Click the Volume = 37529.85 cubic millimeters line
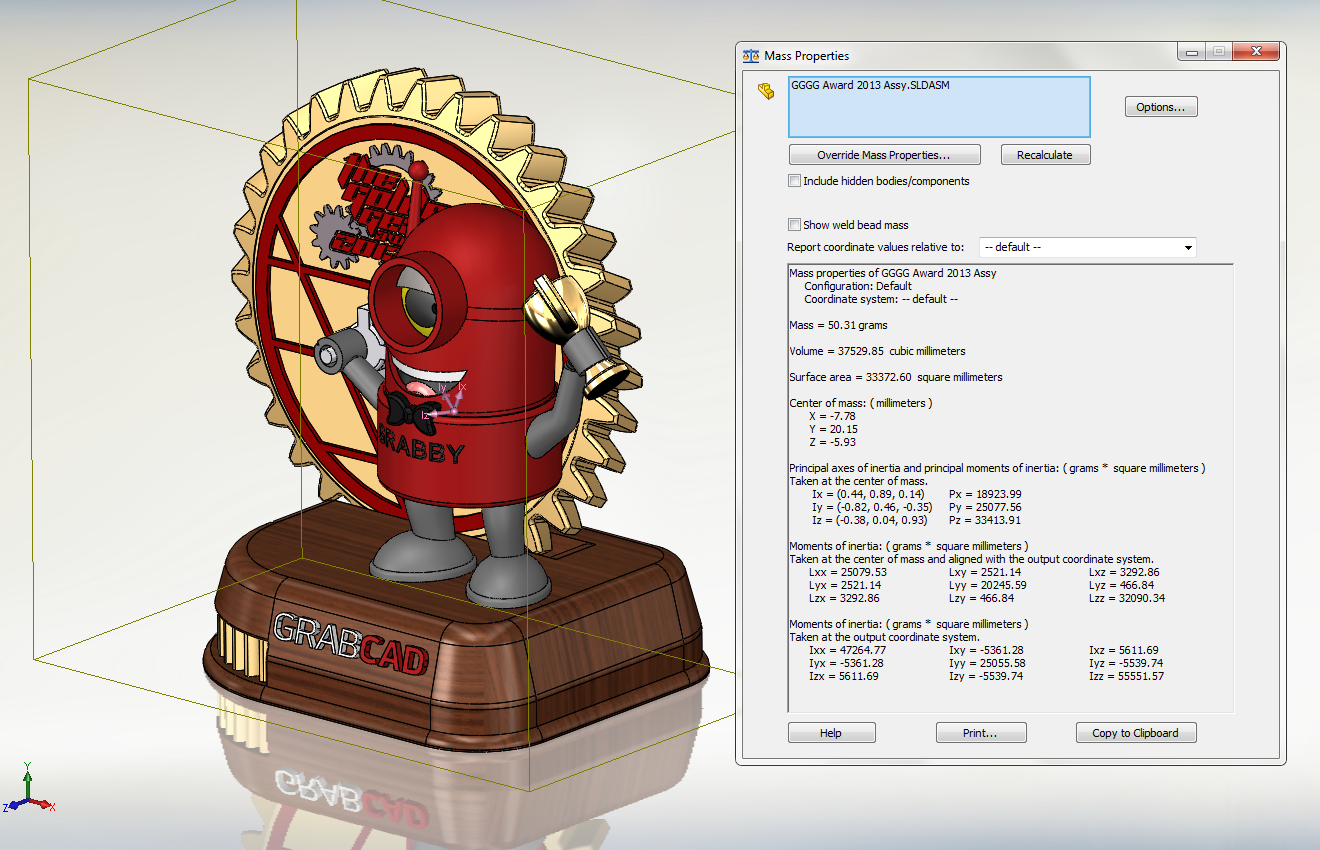Image resolution: width=1320 pixels, height=850 pixels. (x=877, y=351)
